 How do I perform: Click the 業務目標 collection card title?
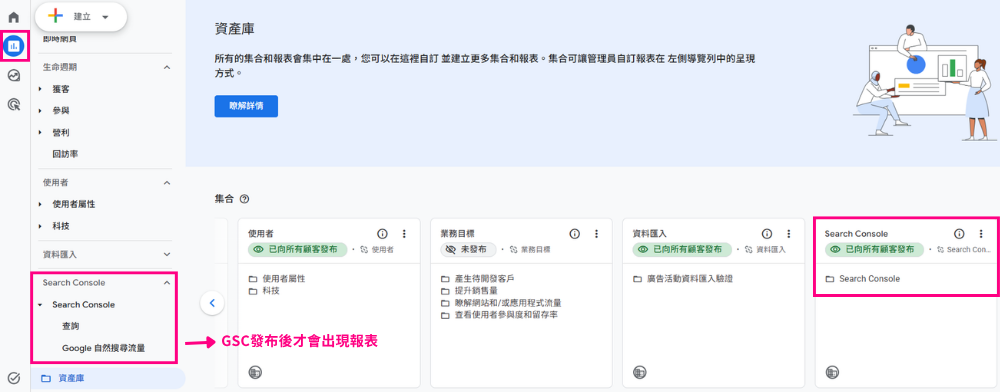pyautogui.click(x=457, y=234)
